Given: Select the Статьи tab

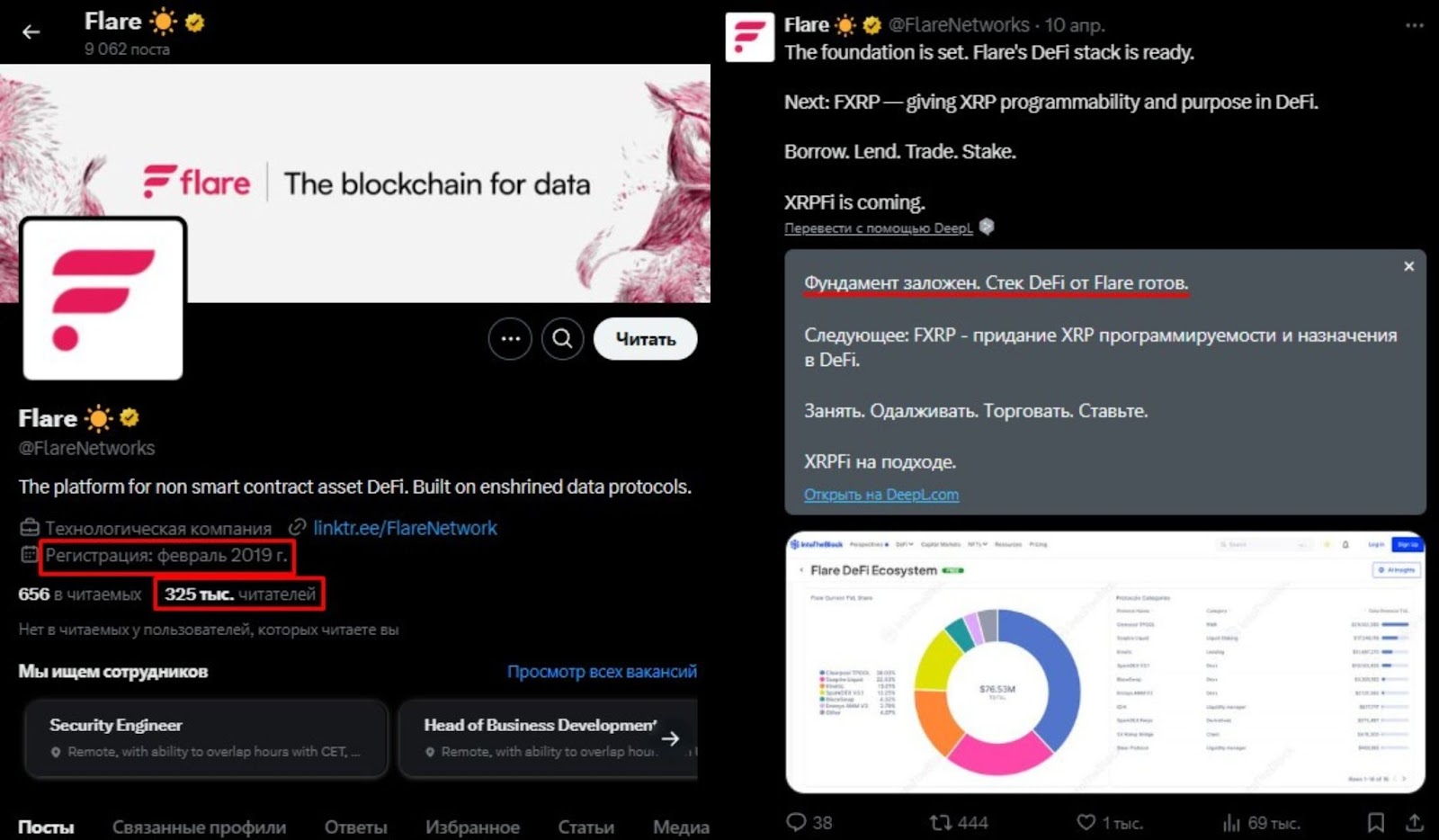Looking at the screenshot, I should tap(585, 827).
